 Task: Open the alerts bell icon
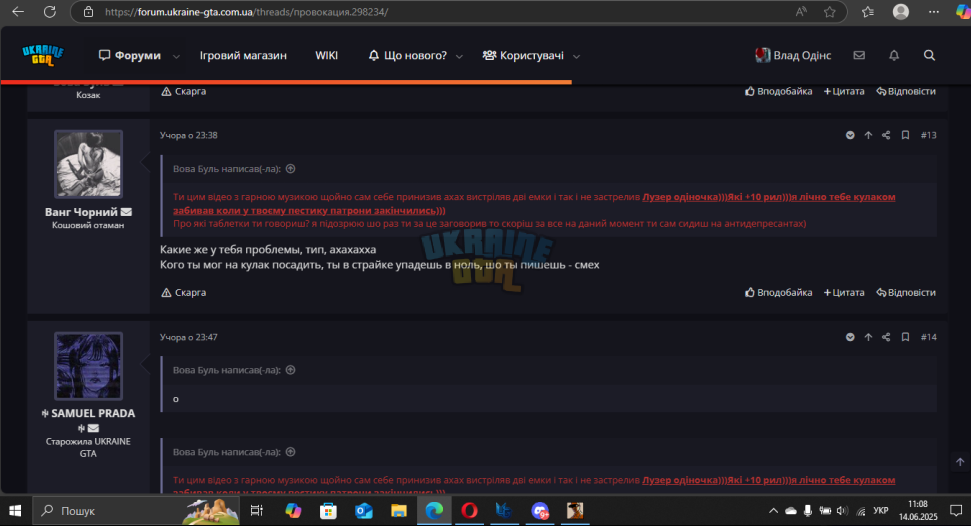(894, 55)
